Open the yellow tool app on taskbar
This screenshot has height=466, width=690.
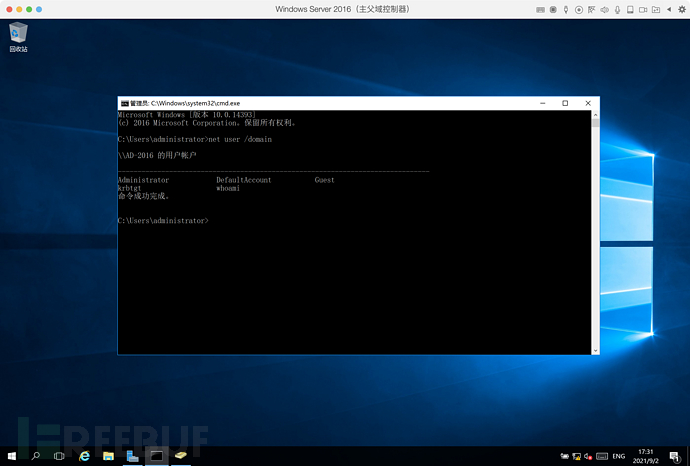click(180, 456)
